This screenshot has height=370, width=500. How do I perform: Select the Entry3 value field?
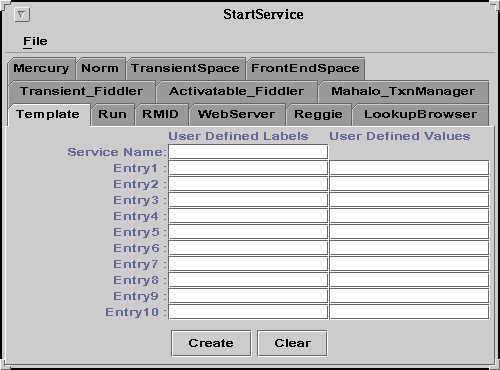(x=409, y=200)
